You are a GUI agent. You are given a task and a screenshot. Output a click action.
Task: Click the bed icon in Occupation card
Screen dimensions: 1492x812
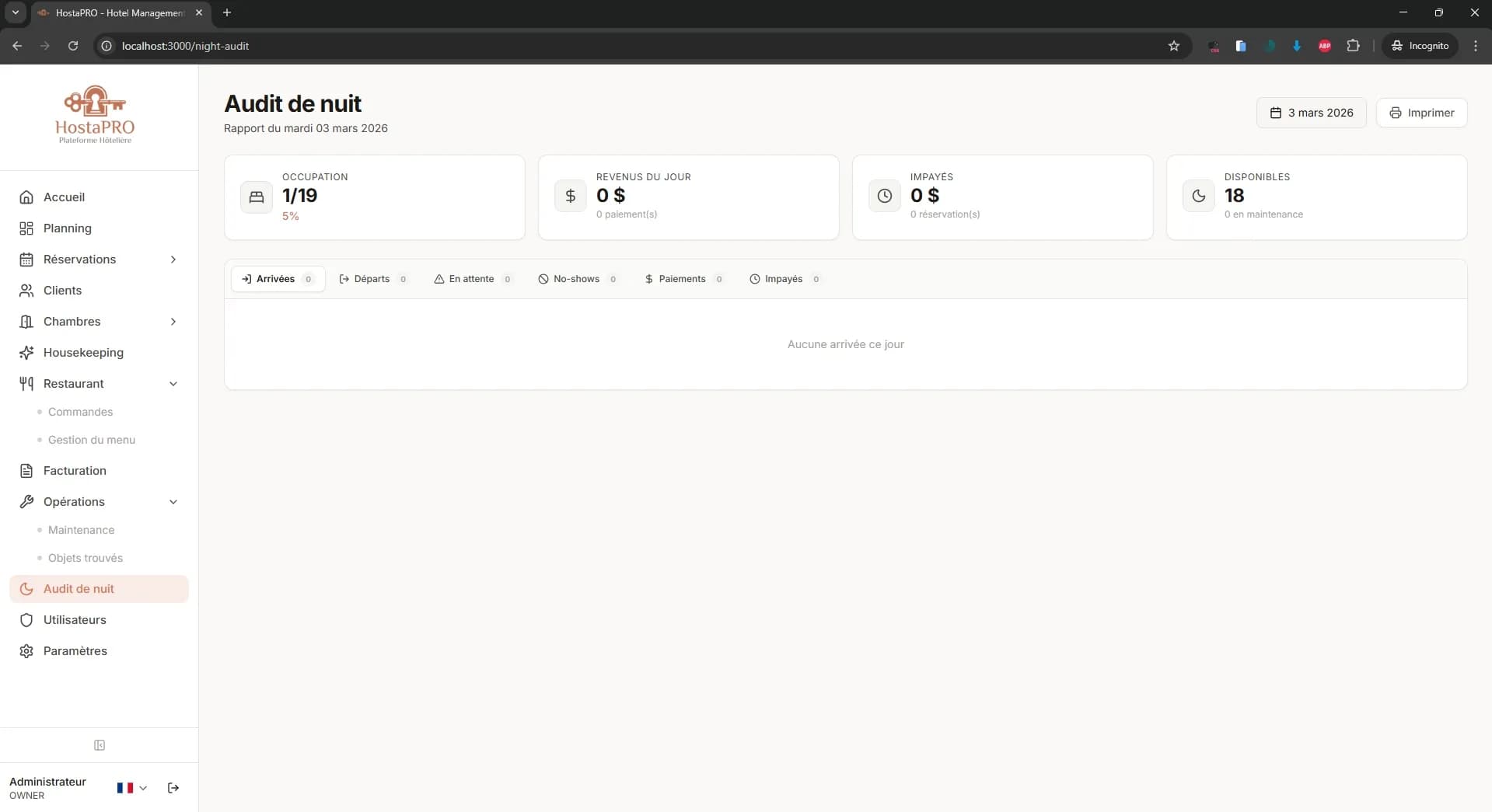point(257,197)
